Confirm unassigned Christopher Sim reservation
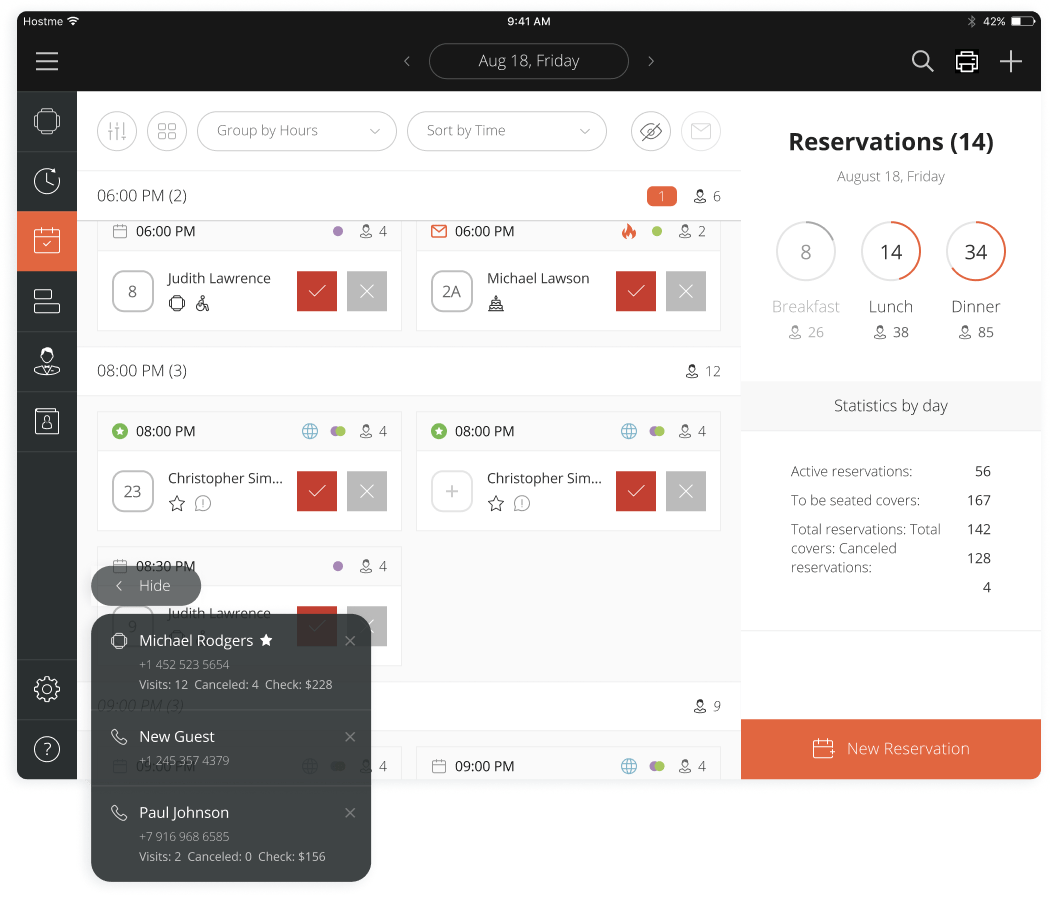The image size is (1050, 897). [635, 491]
